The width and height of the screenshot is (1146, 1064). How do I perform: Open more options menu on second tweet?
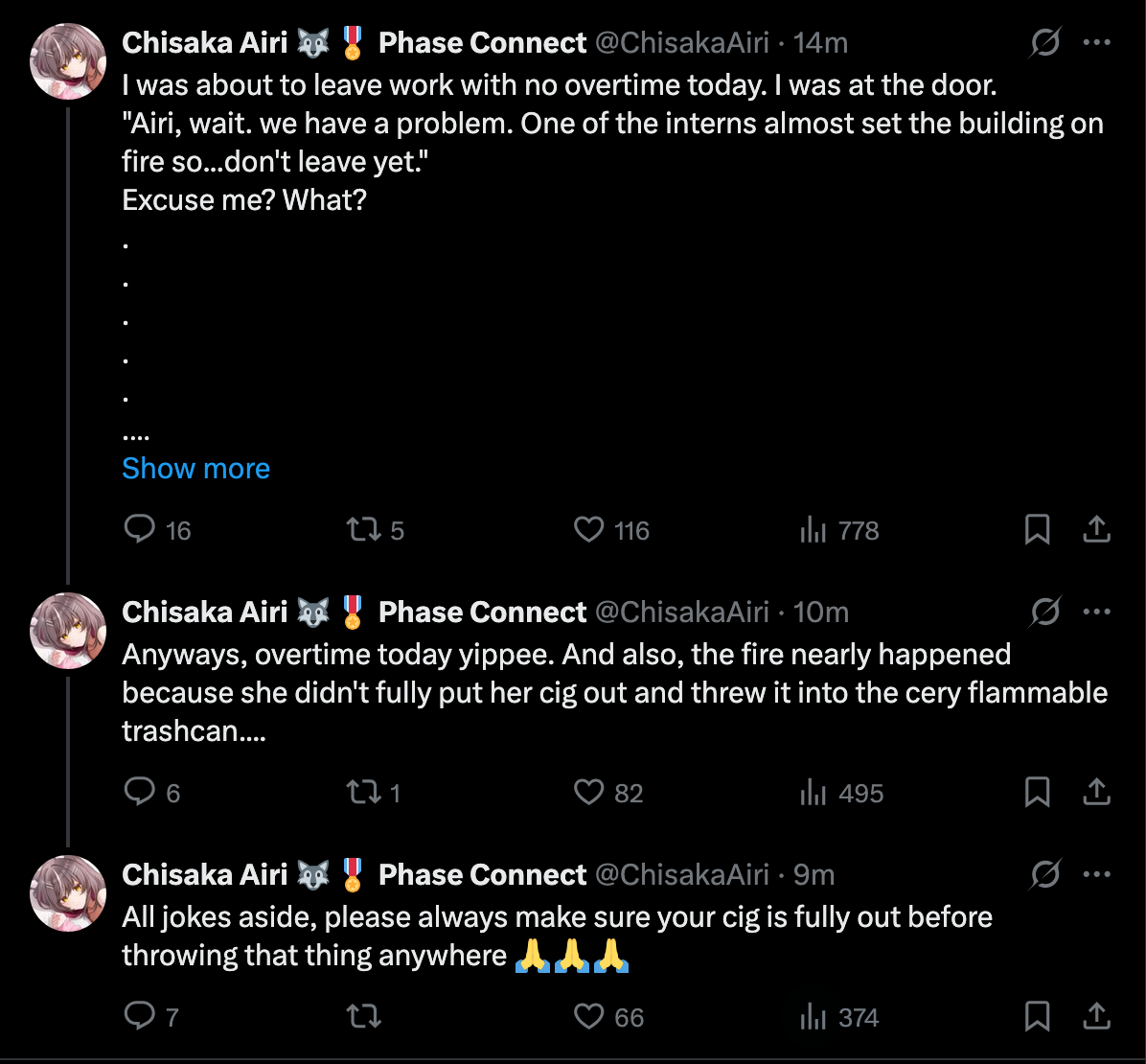[x=1096, y=612]
